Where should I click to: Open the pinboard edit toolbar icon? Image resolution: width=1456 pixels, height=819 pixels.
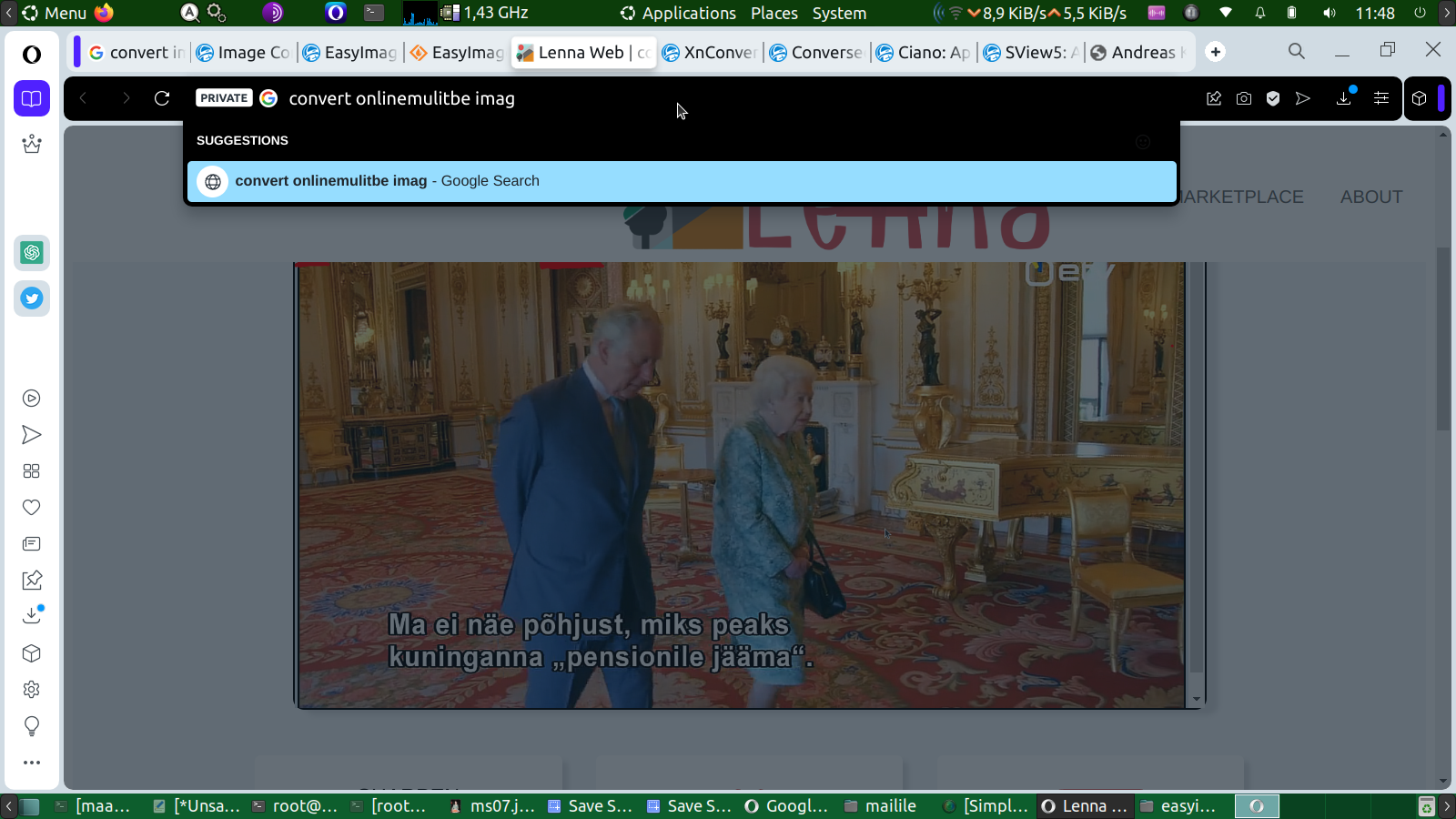pyautogui.click(x=1214, y=98)
